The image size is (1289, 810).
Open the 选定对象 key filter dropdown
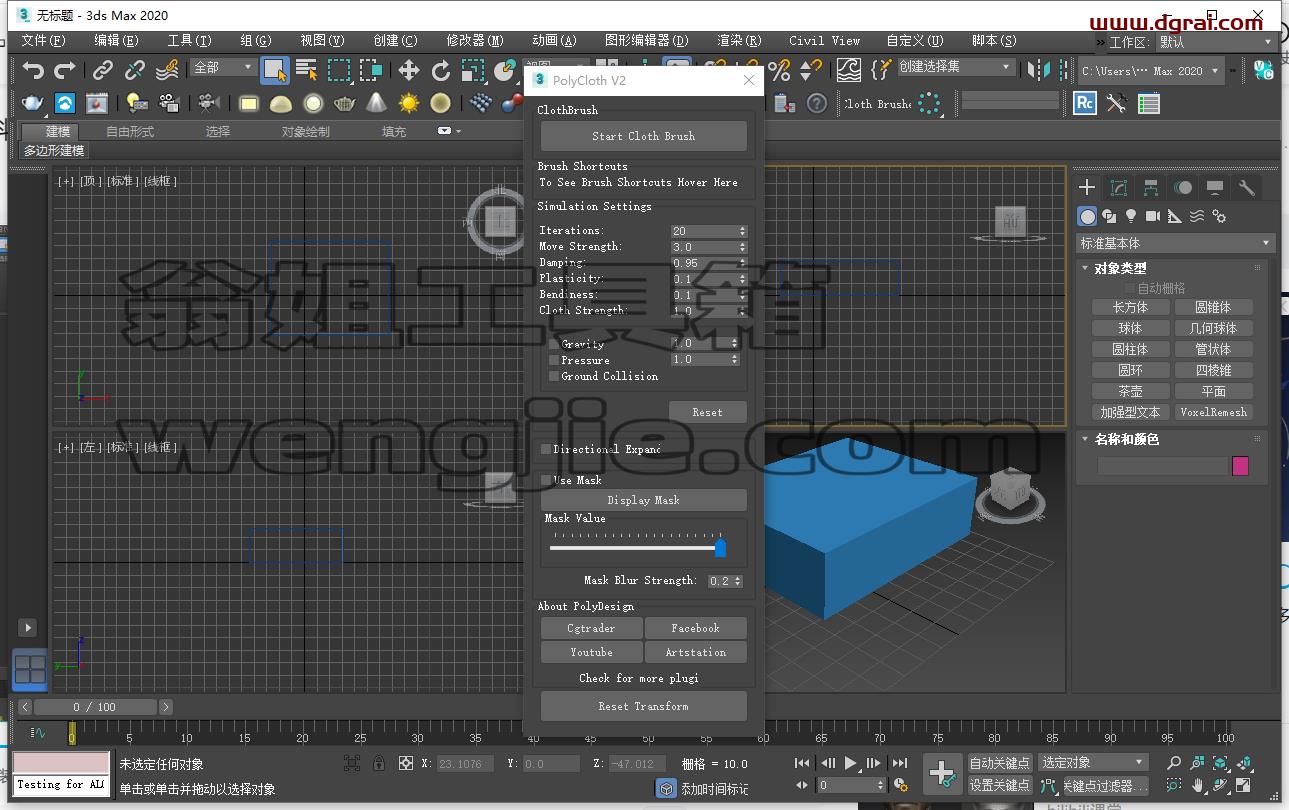click(x=1092, y=763)
